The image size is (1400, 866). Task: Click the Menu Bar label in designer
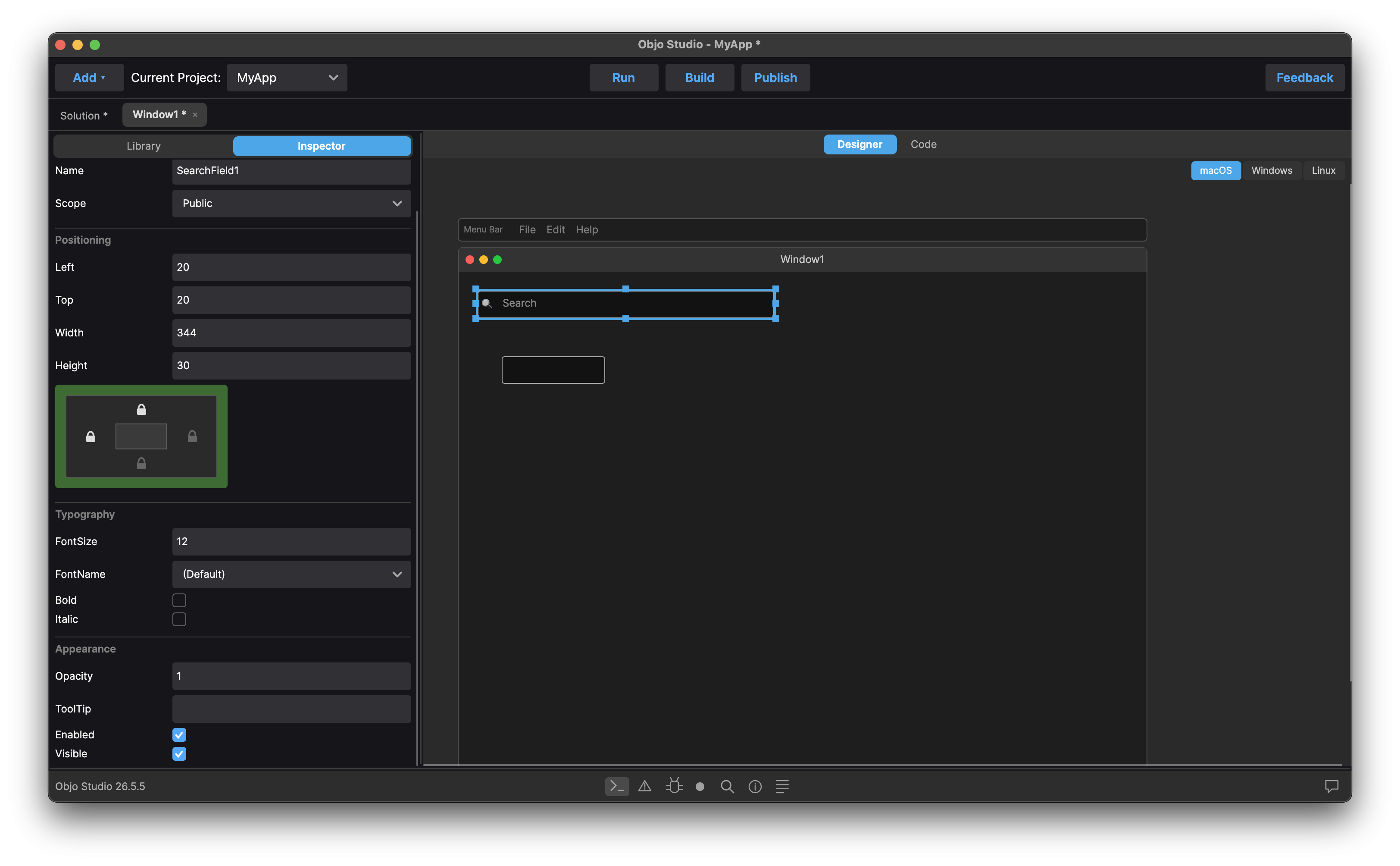click(x=483, y=230)
